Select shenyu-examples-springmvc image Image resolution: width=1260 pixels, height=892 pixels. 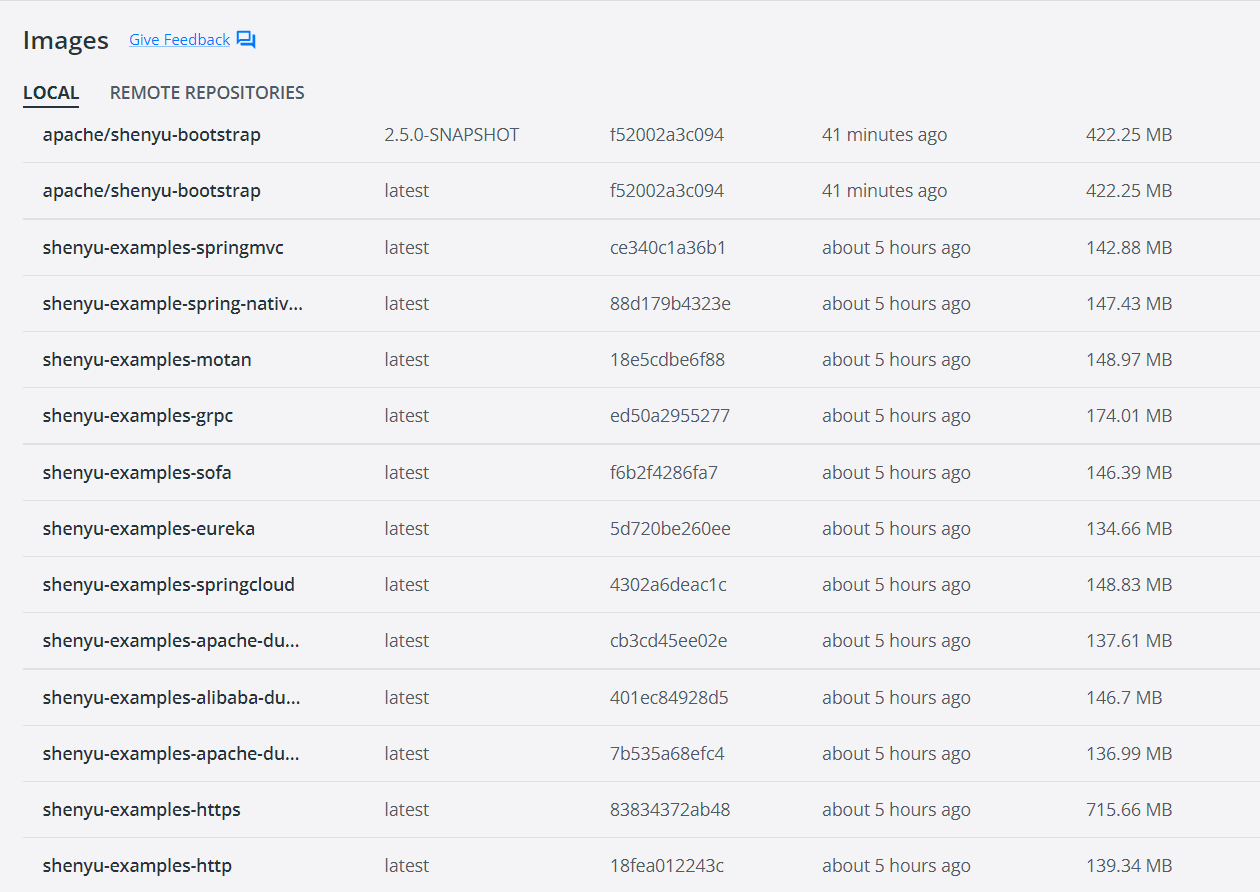(163, 248)
